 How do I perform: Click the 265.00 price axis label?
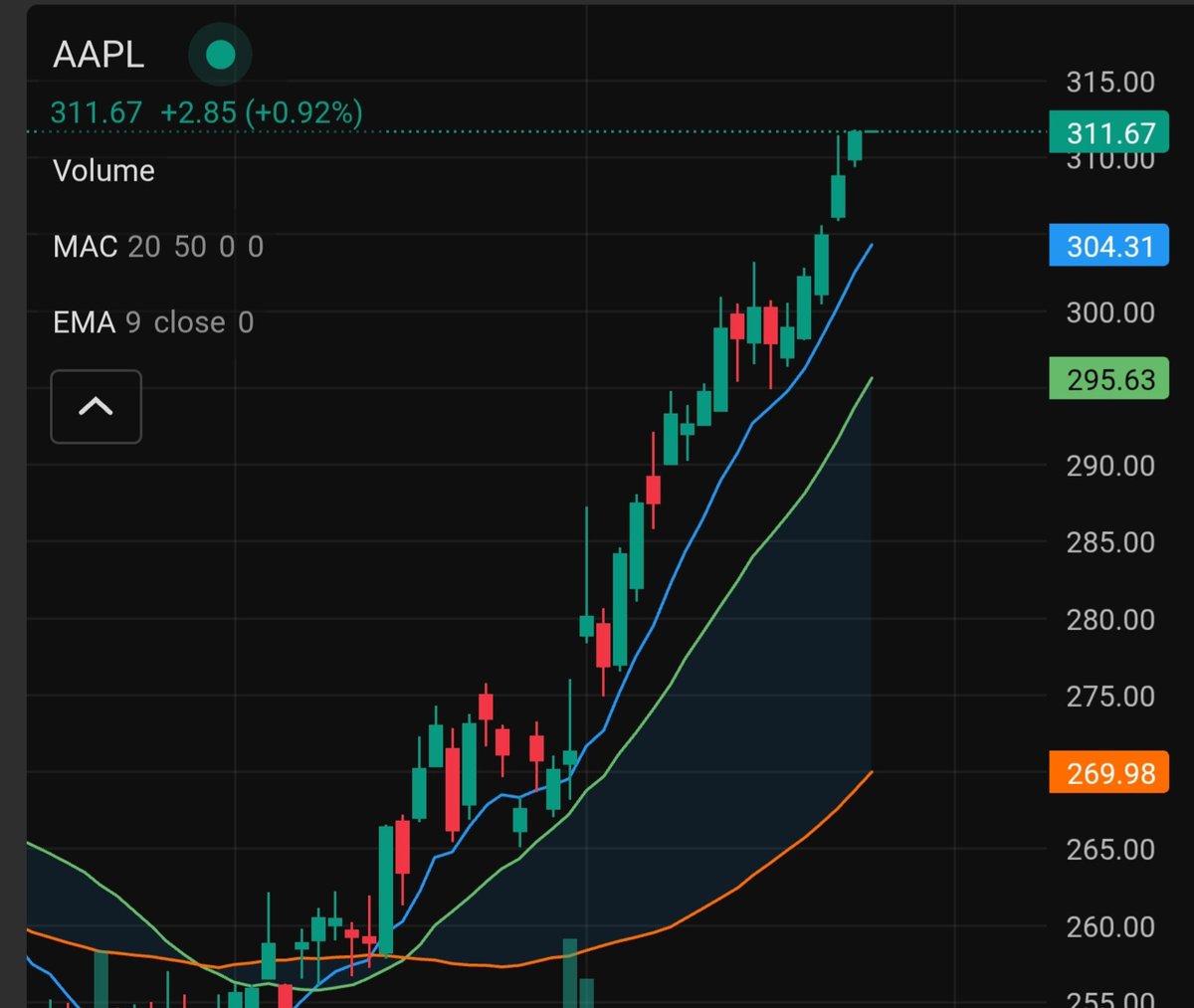point(1110,850)
